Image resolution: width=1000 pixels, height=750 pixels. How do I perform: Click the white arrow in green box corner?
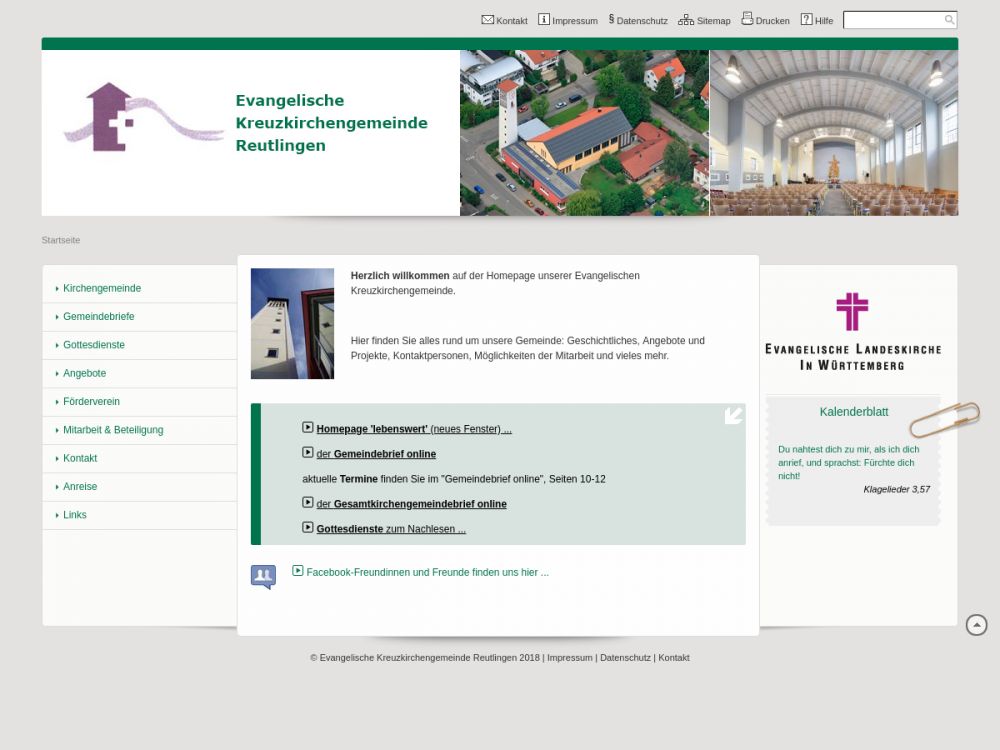733,416
